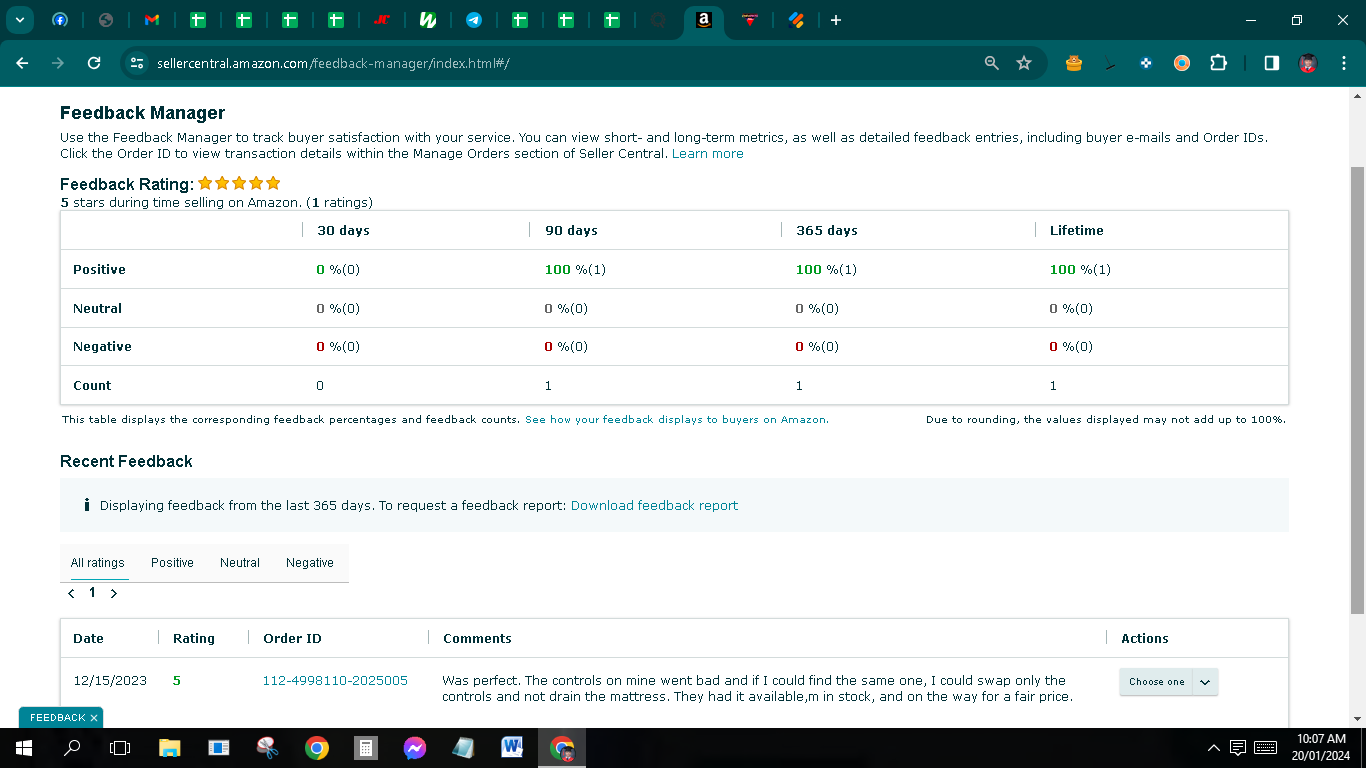Click the page vertical scrollbar
The height and width of the screenshot is (768, 1366).
[1357, 390]
